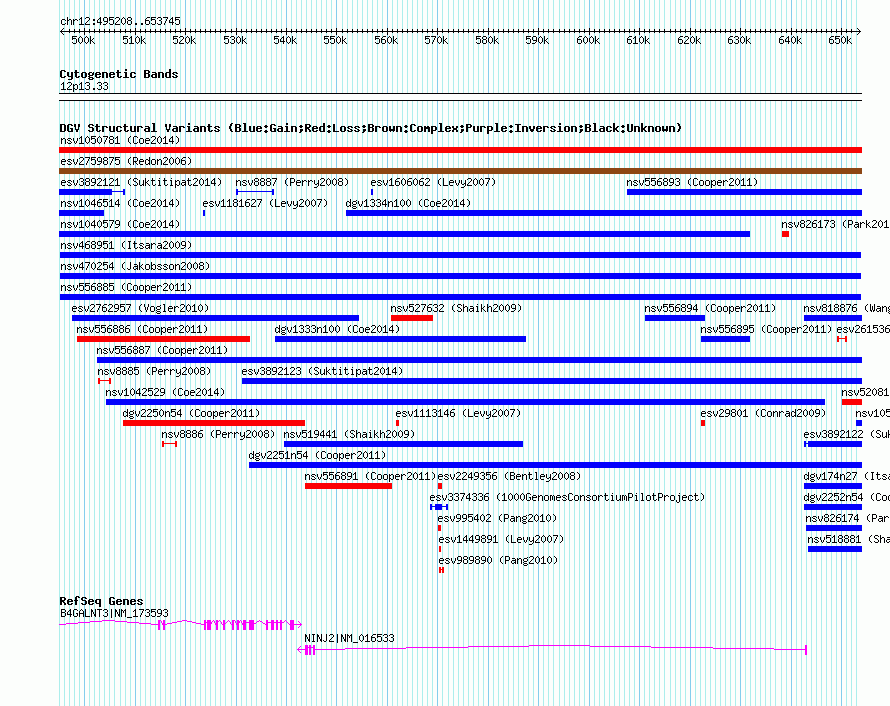Select the 12p13.33 cytoband label
The width and height of the screenshot is (890, 706).
pyautogui.click(x=84, y=86)
